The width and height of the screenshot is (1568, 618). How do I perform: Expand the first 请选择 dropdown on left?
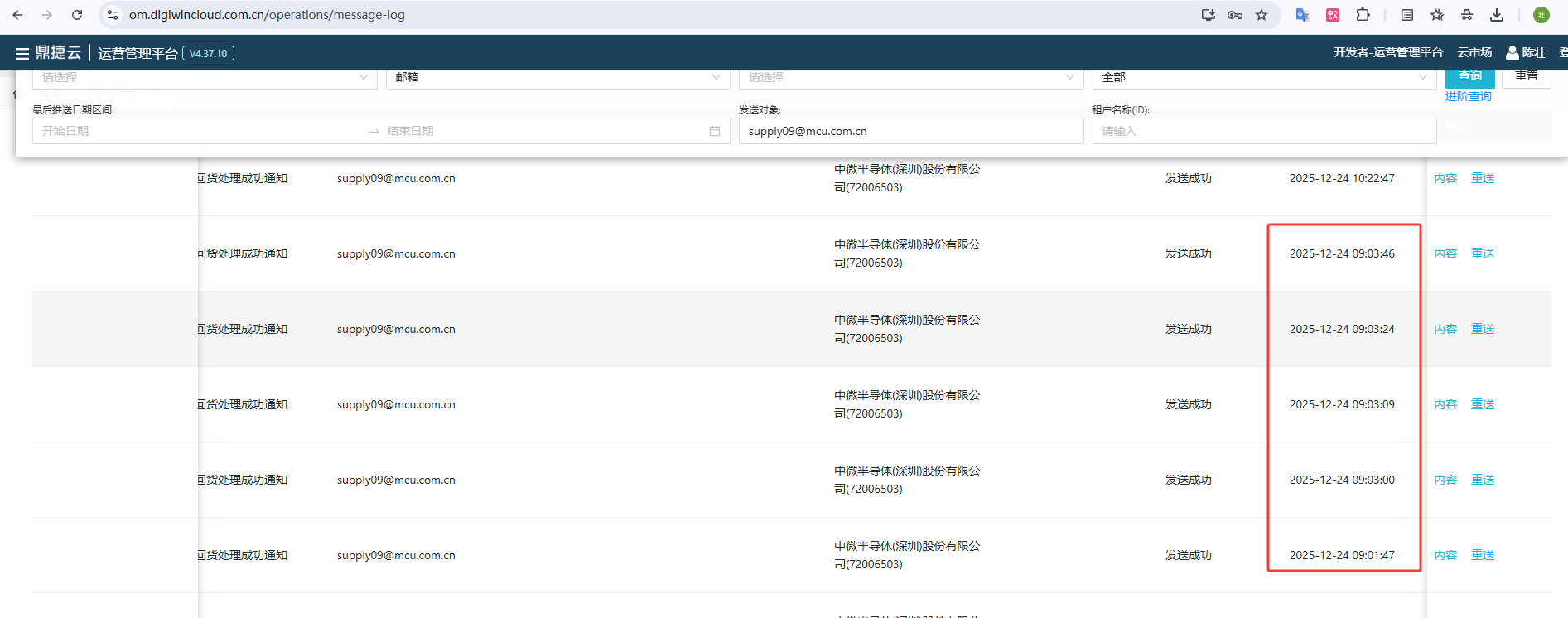tap(204, 78)
